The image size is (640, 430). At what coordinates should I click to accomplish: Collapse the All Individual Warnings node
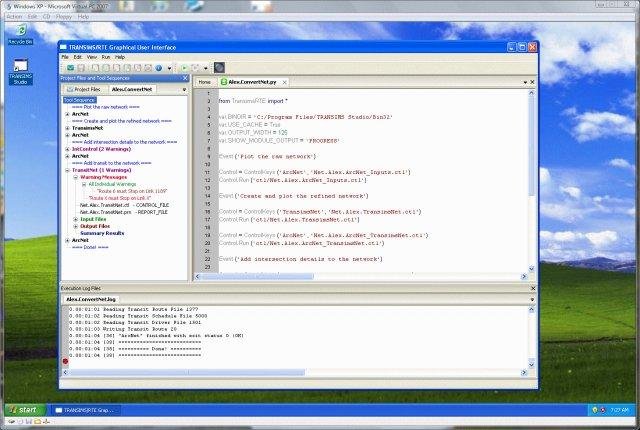pyautogui.click(x=84, y=184)
